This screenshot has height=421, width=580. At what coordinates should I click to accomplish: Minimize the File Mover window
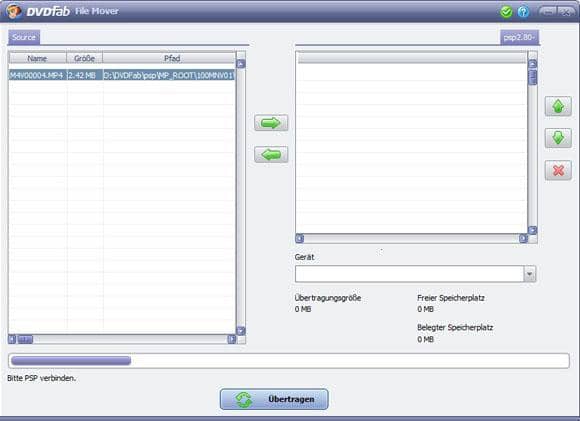coord(547,11)
